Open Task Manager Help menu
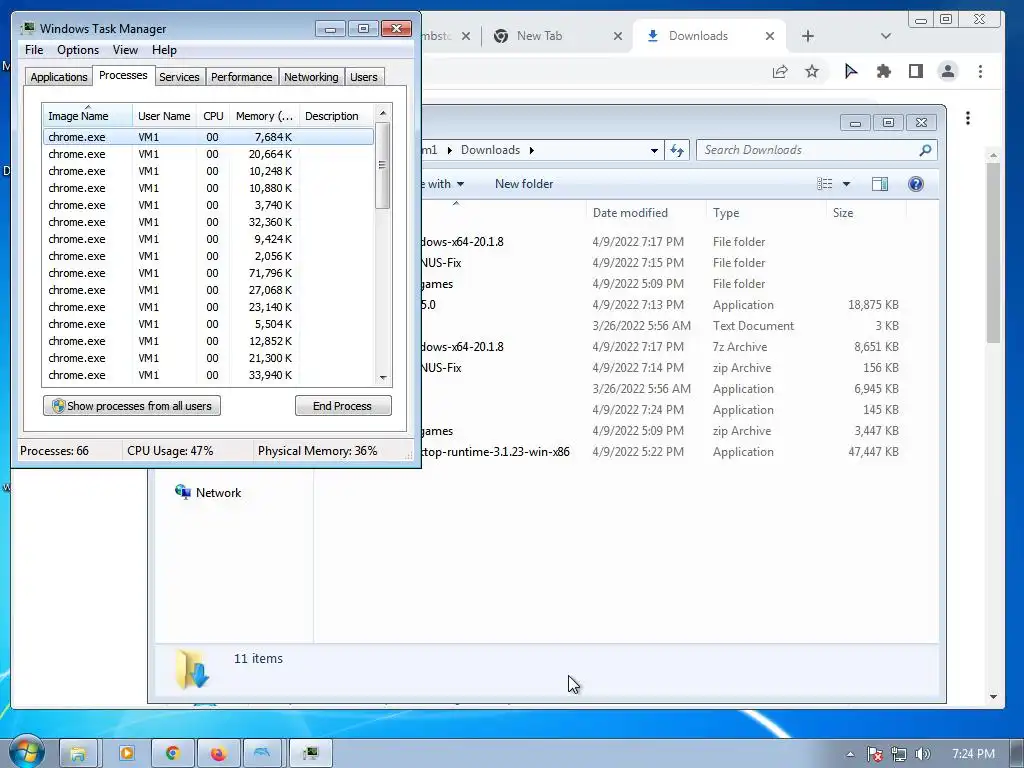This screenshot has width=1024, height=768. click(x=164, y=50)
